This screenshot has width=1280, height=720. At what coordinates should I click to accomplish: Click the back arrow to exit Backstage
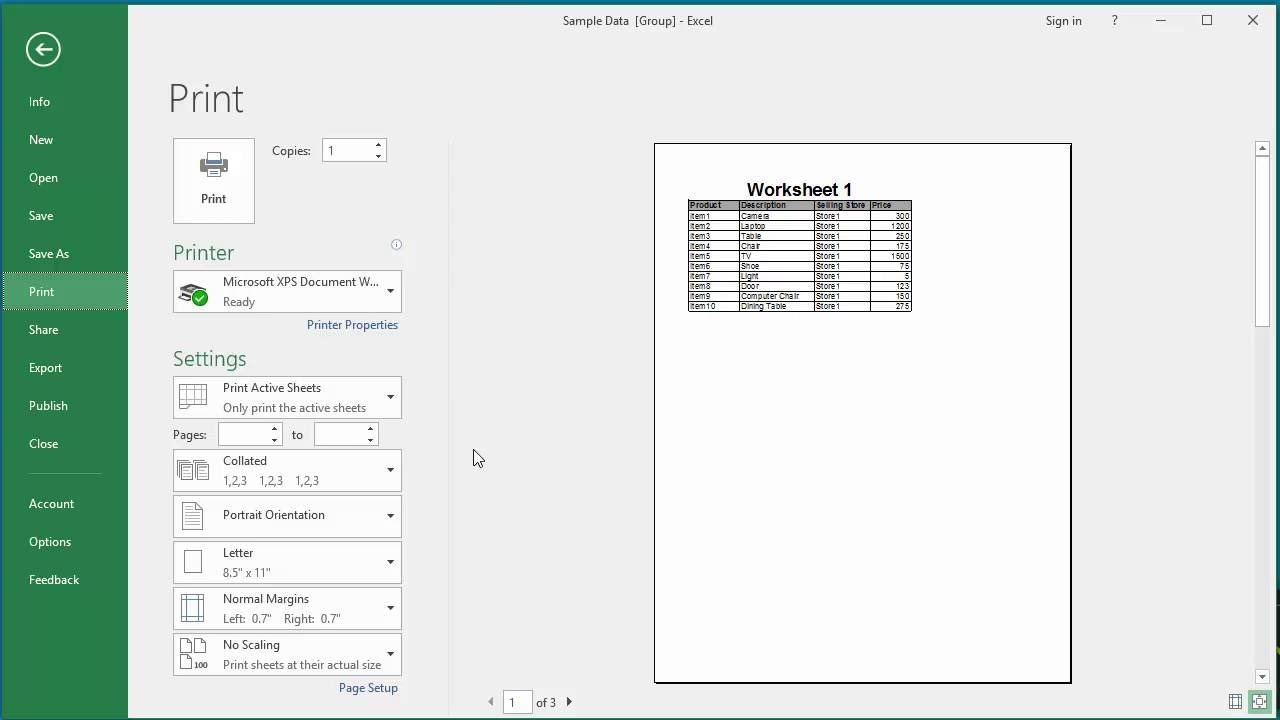click(43, 49)
